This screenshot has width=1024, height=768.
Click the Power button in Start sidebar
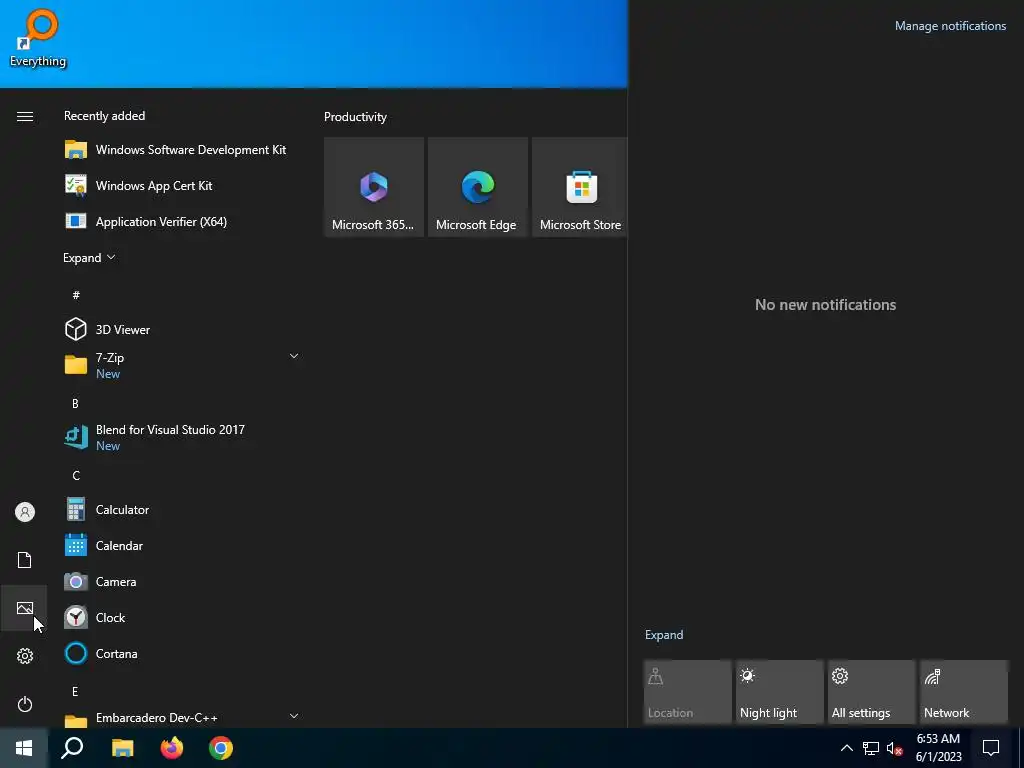pos(25,704)
